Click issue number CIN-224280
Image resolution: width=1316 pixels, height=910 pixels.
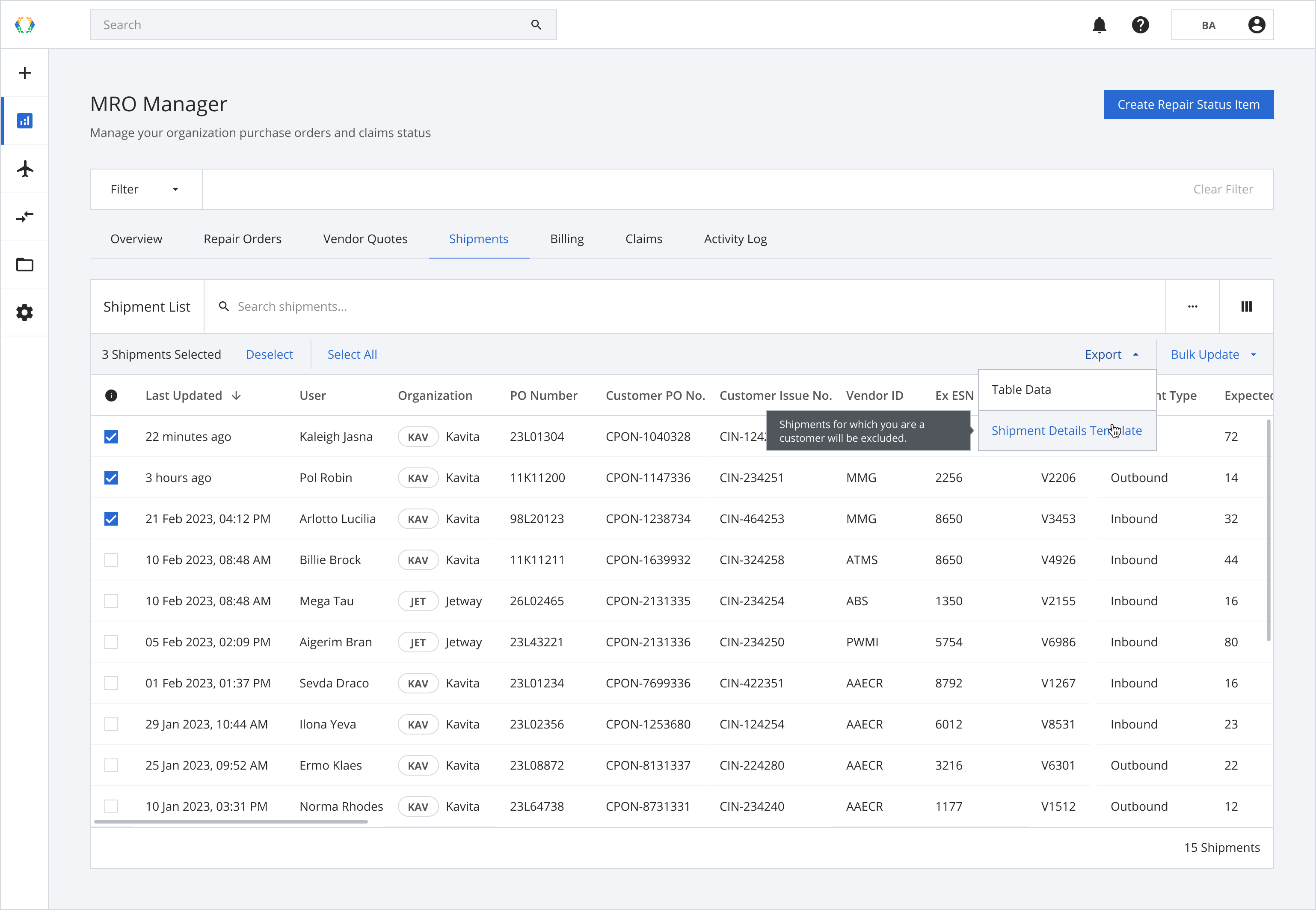pos(752,765)
